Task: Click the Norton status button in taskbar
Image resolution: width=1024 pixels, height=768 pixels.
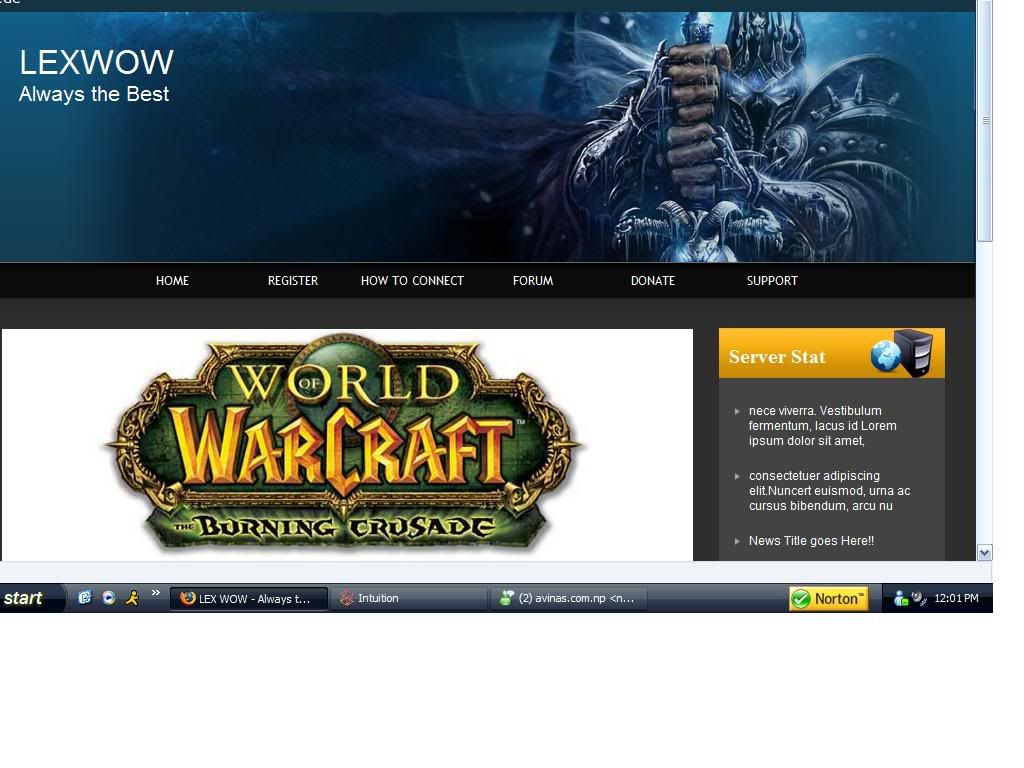Action: pyautogui.click(x=829, y=598)
